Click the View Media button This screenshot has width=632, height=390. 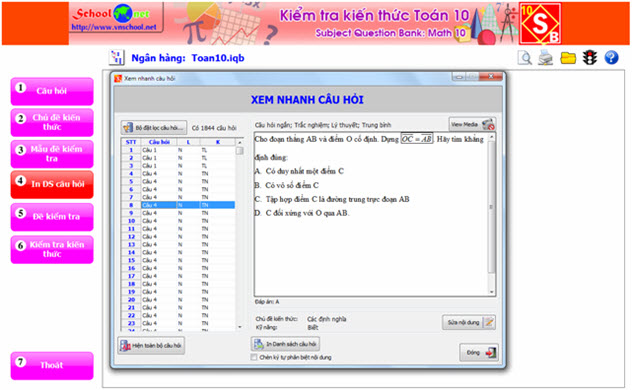[472, 124]
